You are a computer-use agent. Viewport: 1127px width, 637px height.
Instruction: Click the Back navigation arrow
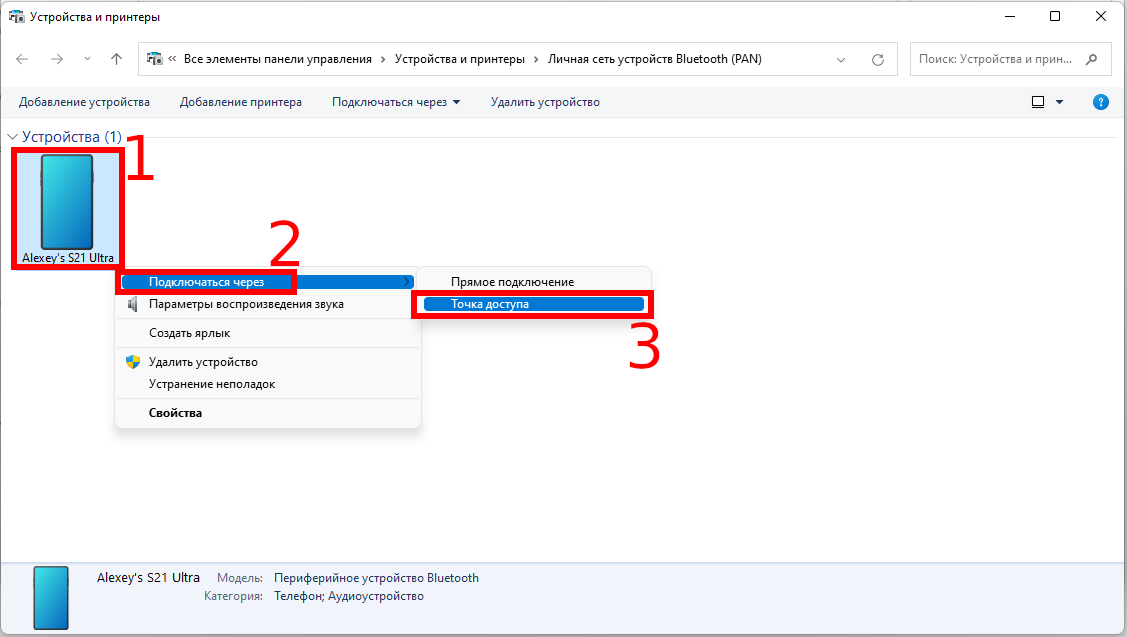22,59
